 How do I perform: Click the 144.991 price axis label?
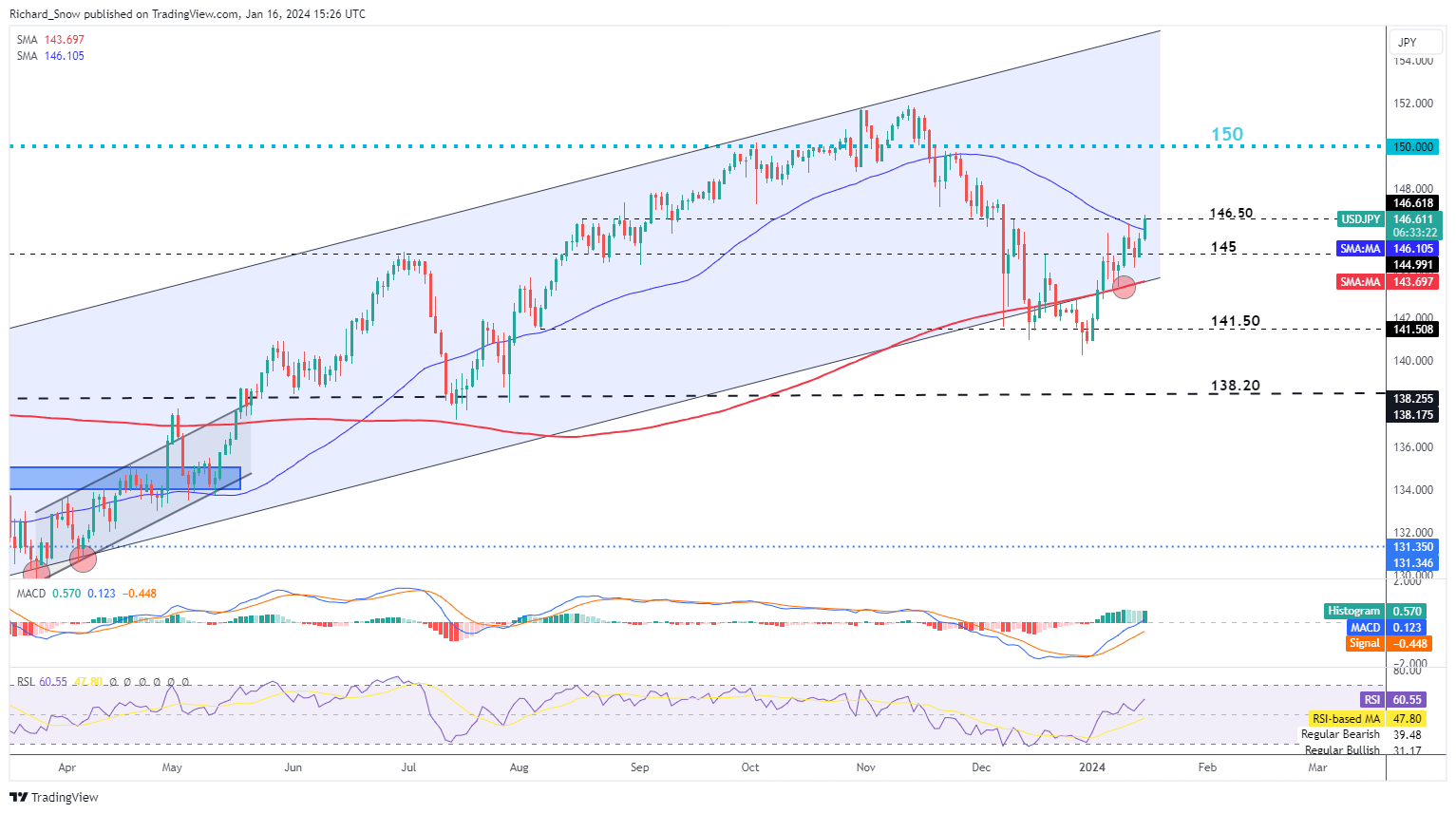click(x=1413, y=265)
